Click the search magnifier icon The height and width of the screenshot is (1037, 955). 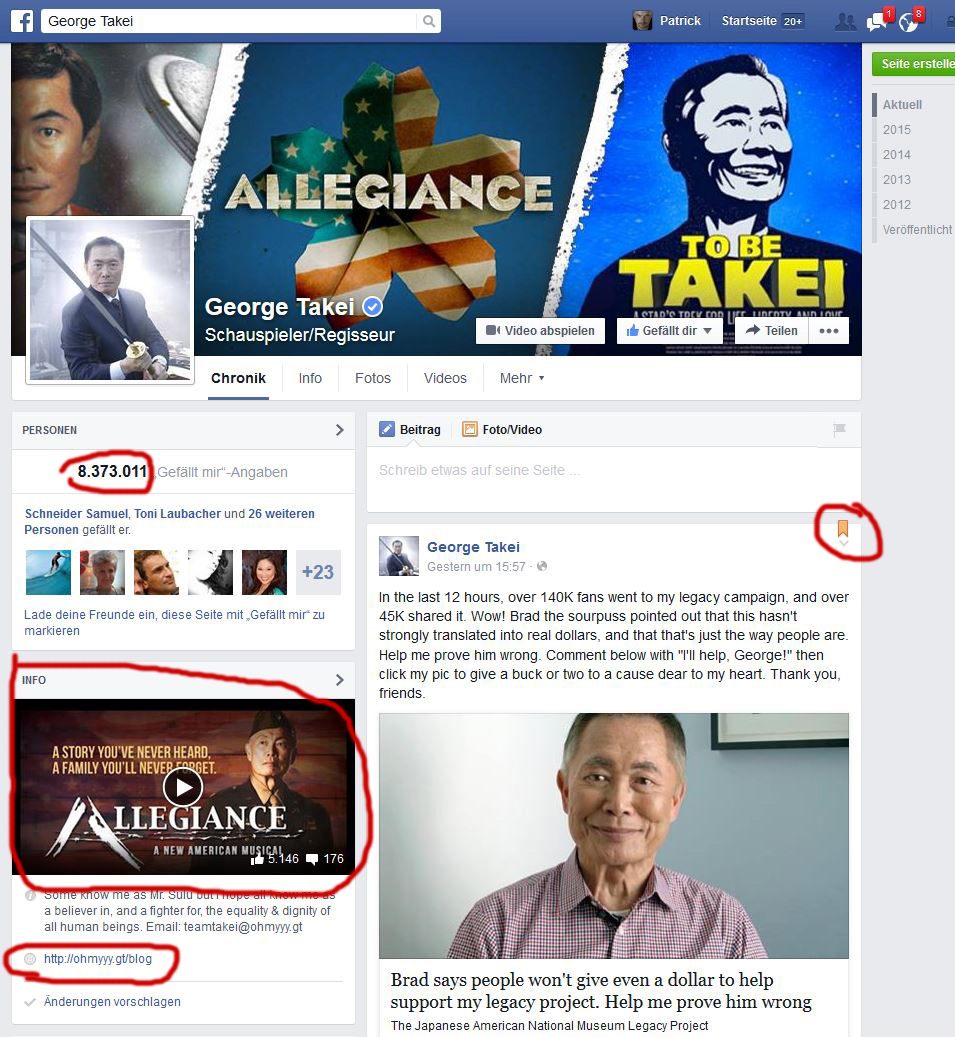point(429,21)
